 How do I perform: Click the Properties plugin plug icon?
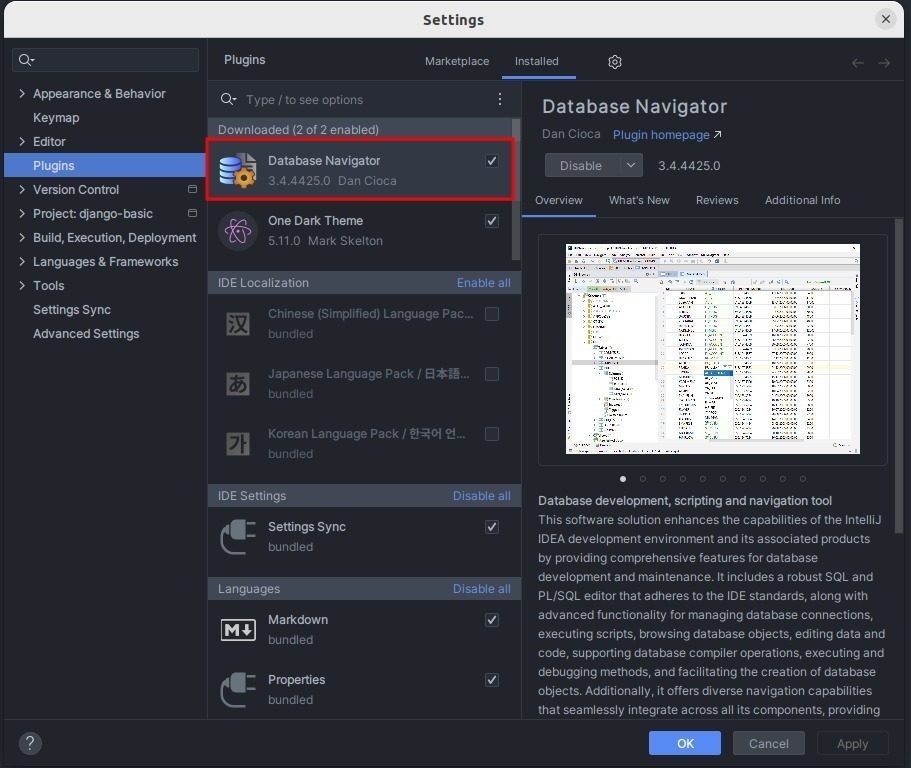tap(238, 690)
